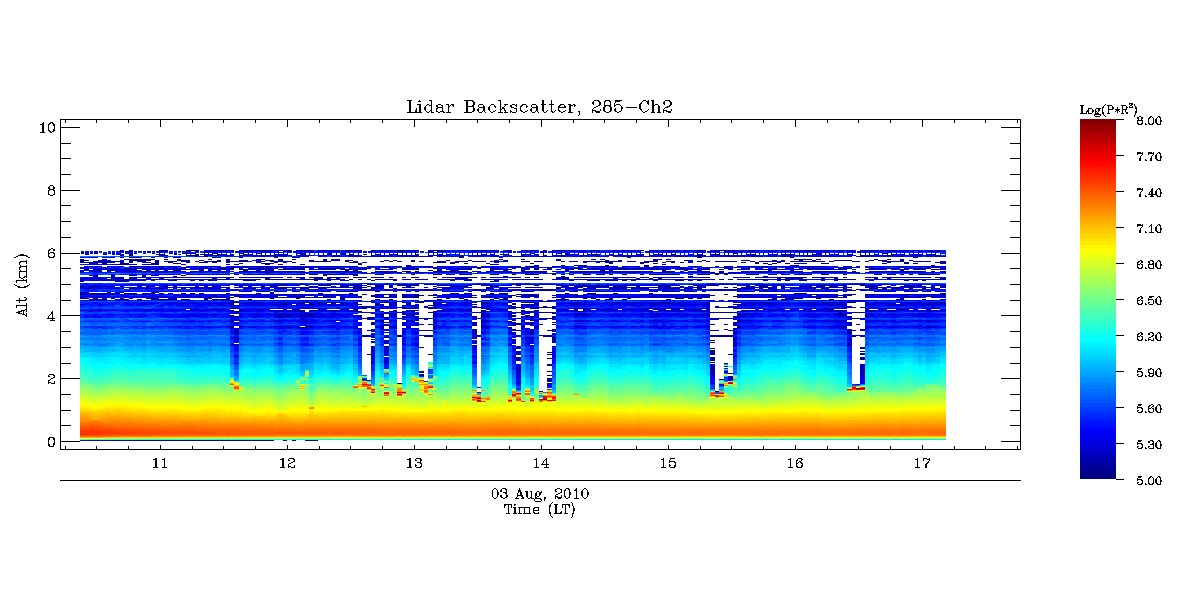Select the 6 km altitude tick label
Image resolution: width=1200 pixels, height=600 pixels.
pyautogui.click(x=49, y=253)
